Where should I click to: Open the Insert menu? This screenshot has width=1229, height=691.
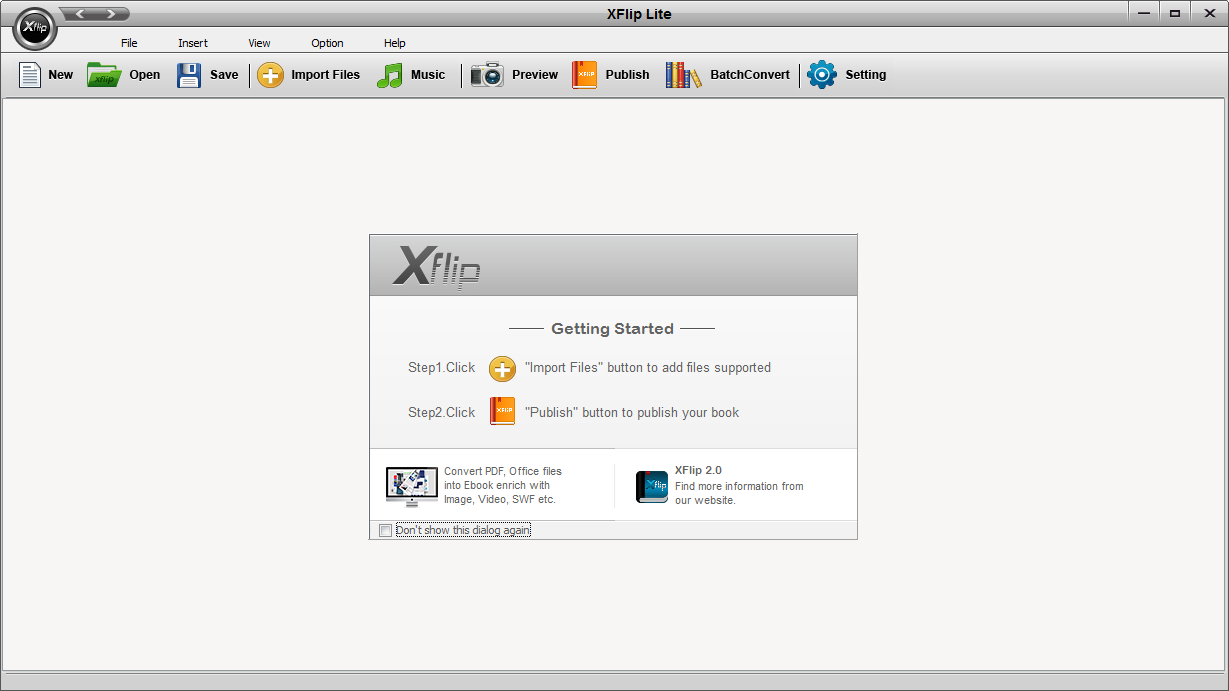click(193, 43)
